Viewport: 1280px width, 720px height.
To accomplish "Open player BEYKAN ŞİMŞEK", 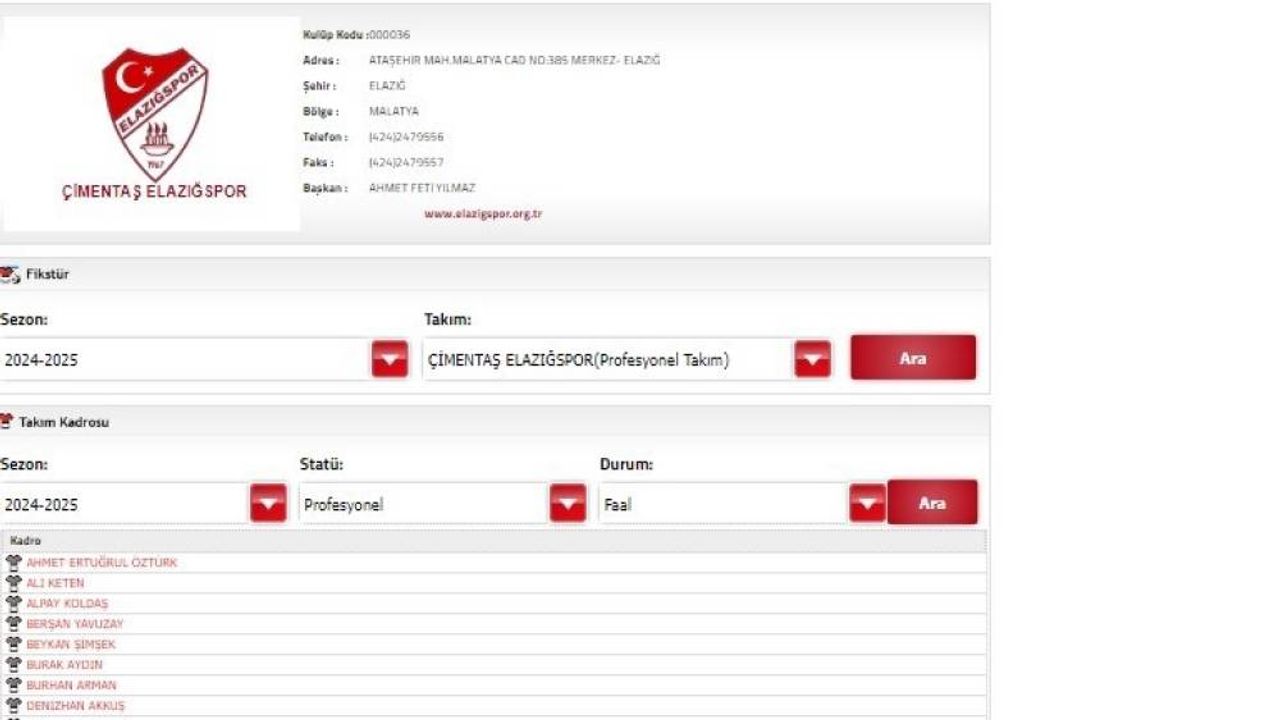I will (x=71, y=645).
